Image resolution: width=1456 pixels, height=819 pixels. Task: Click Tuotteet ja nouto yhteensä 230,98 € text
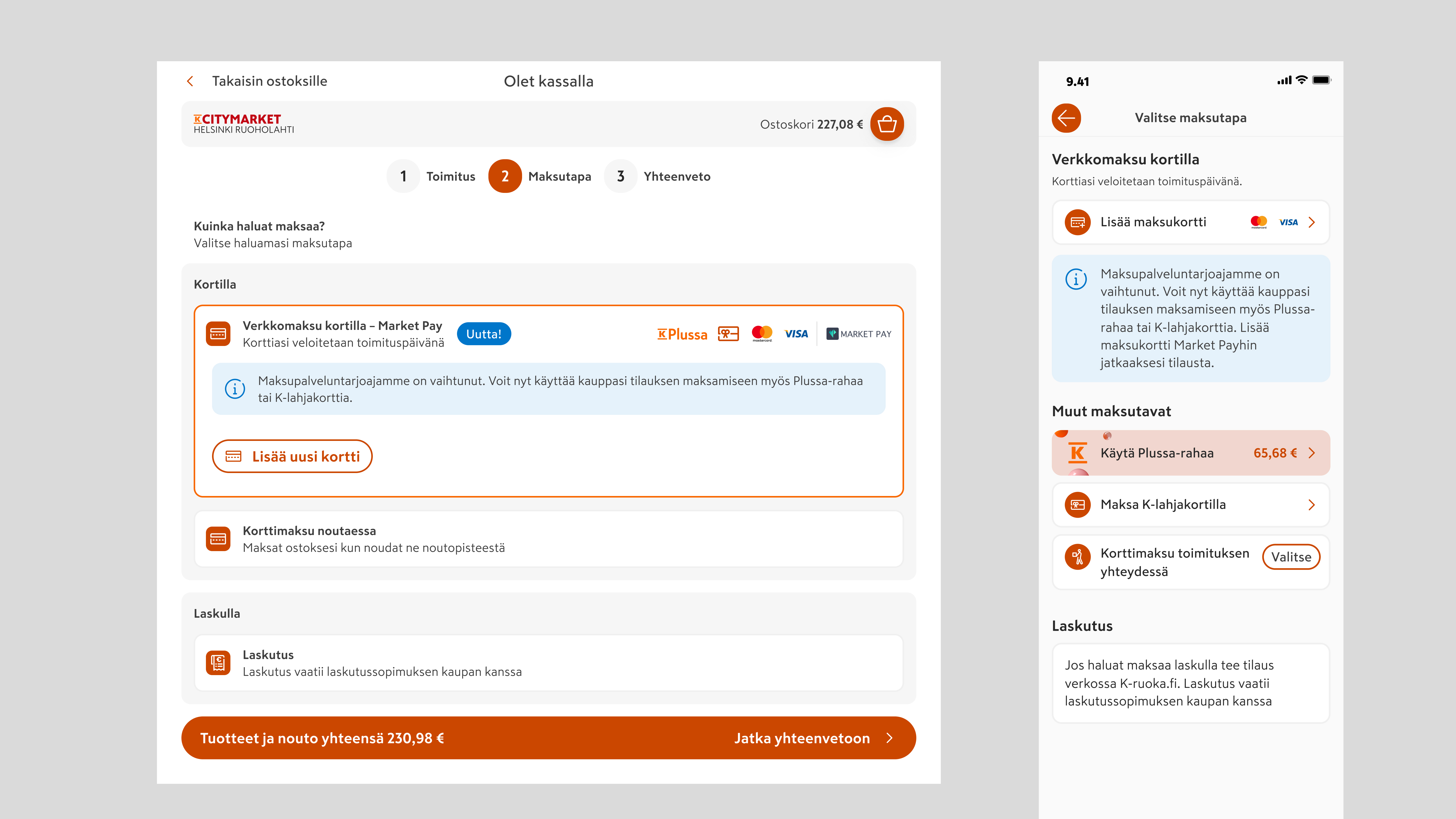coord(322,738)
